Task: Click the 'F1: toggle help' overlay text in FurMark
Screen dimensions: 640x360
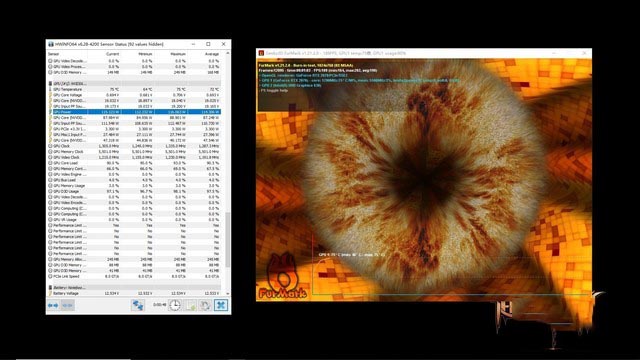Action: point(274,91)
